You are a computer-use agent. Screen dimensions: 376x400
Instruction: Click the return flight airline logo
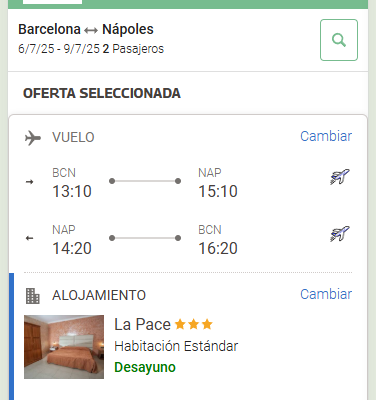point(340,234)
